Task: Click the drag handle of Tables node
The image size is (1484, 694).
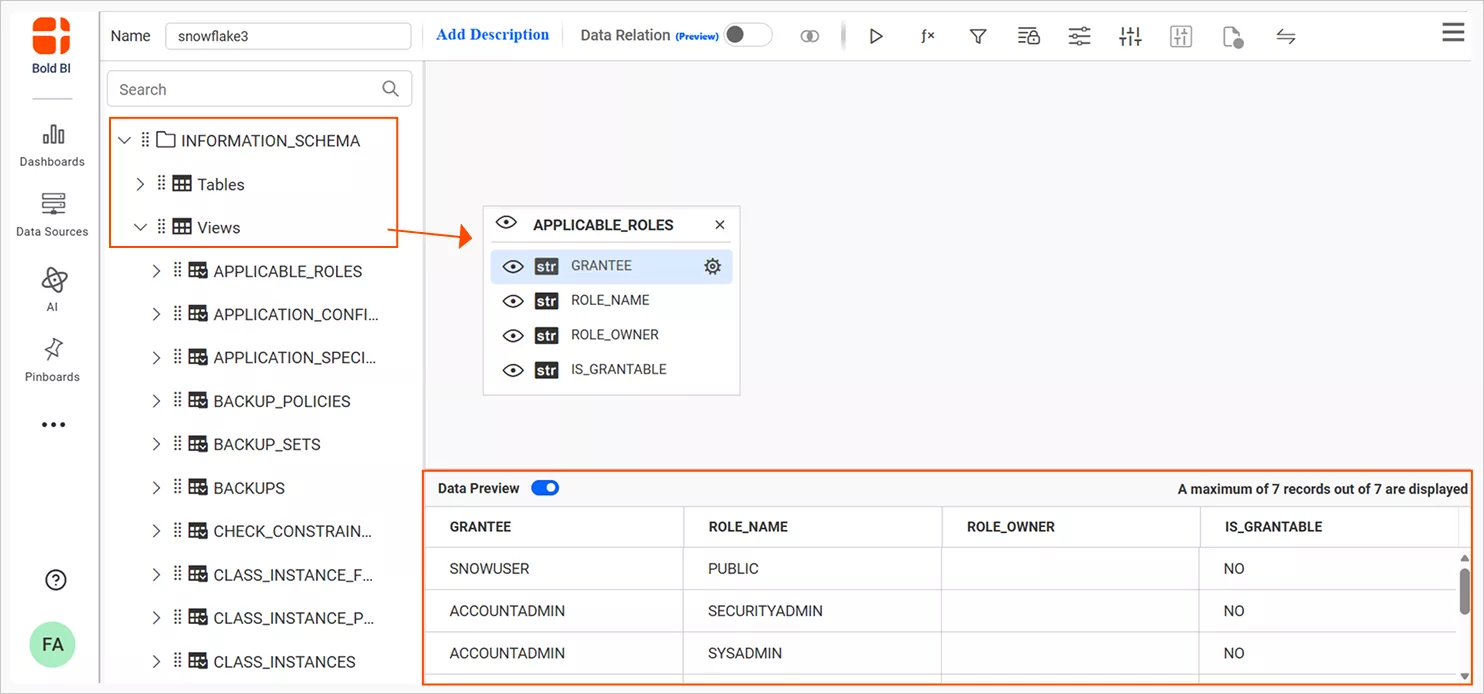Action: [x=162, y=184]
